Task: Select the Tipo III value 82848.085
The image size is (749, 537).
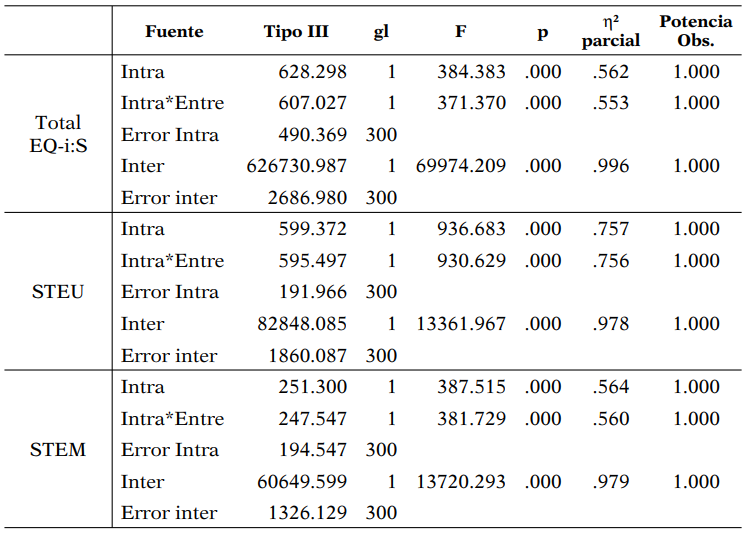Action: (x=302, y=324)
